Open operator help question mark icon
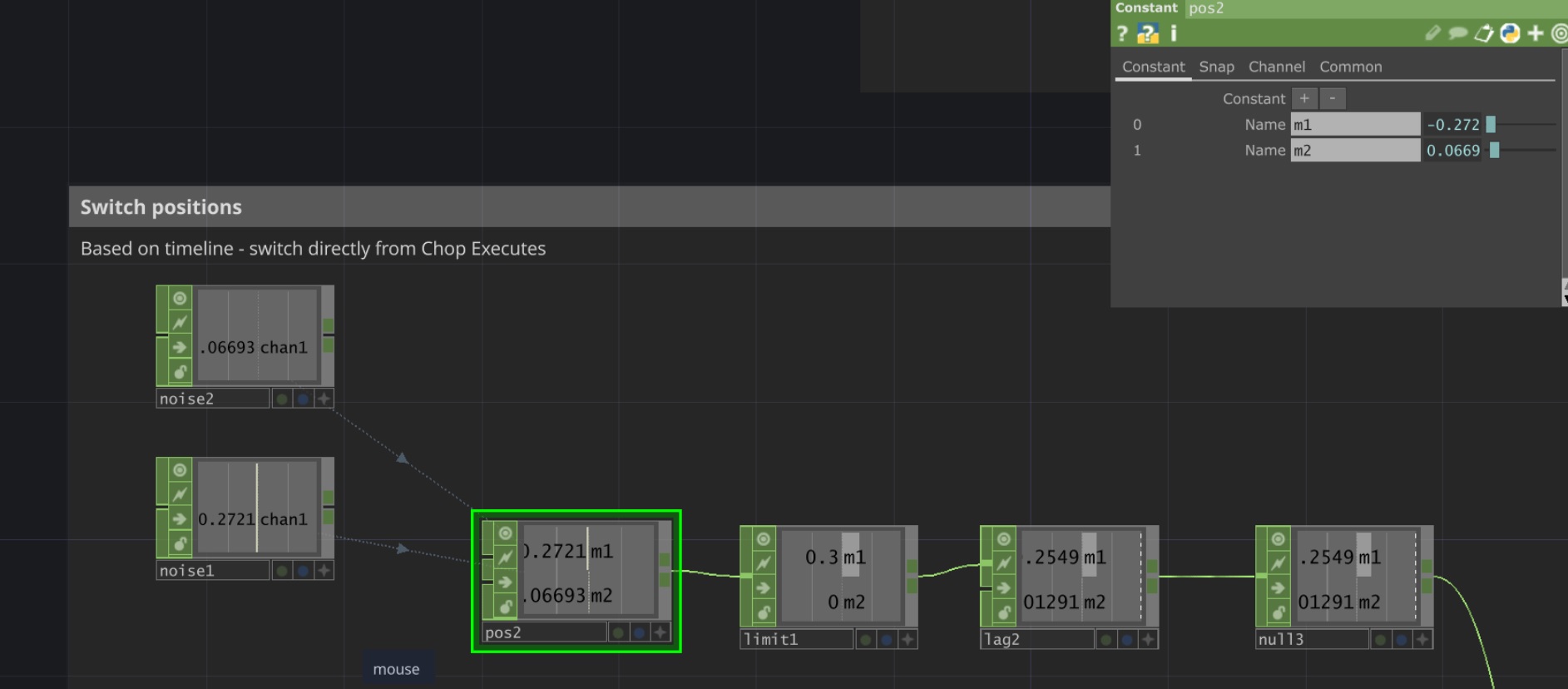Image resolution: width=1568 pixels, height=689 pixels. 1122,33
